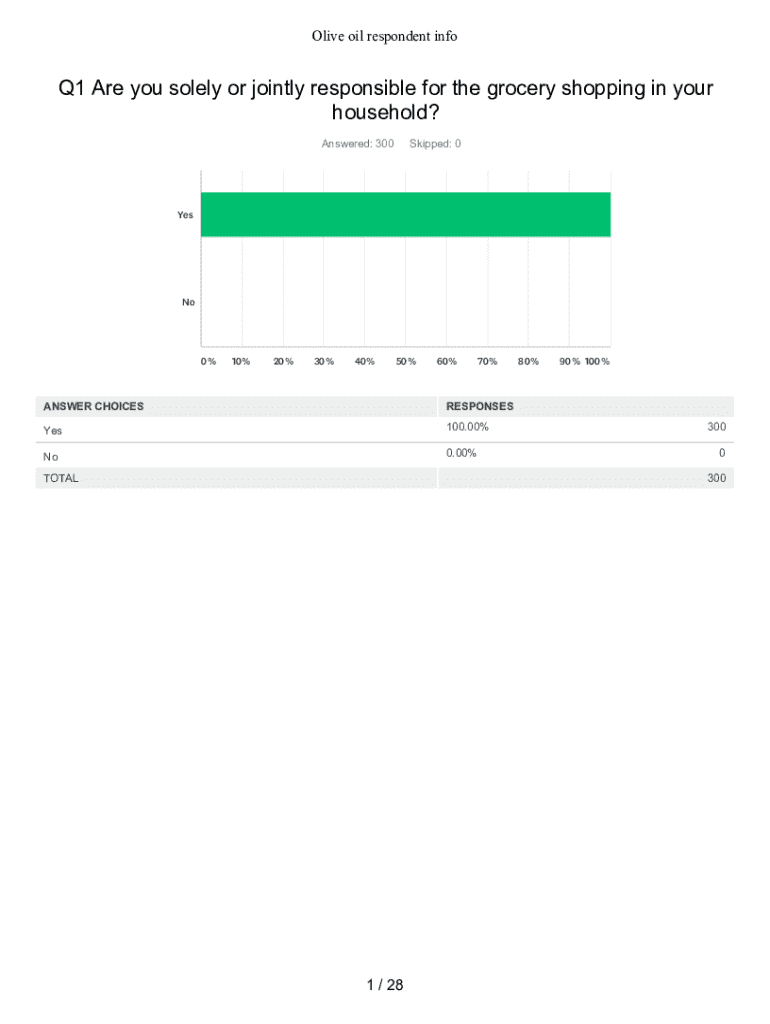
Task: Click the 'Yes' row in the answer table
Action: pyautogui.click(x=52, y=431)
